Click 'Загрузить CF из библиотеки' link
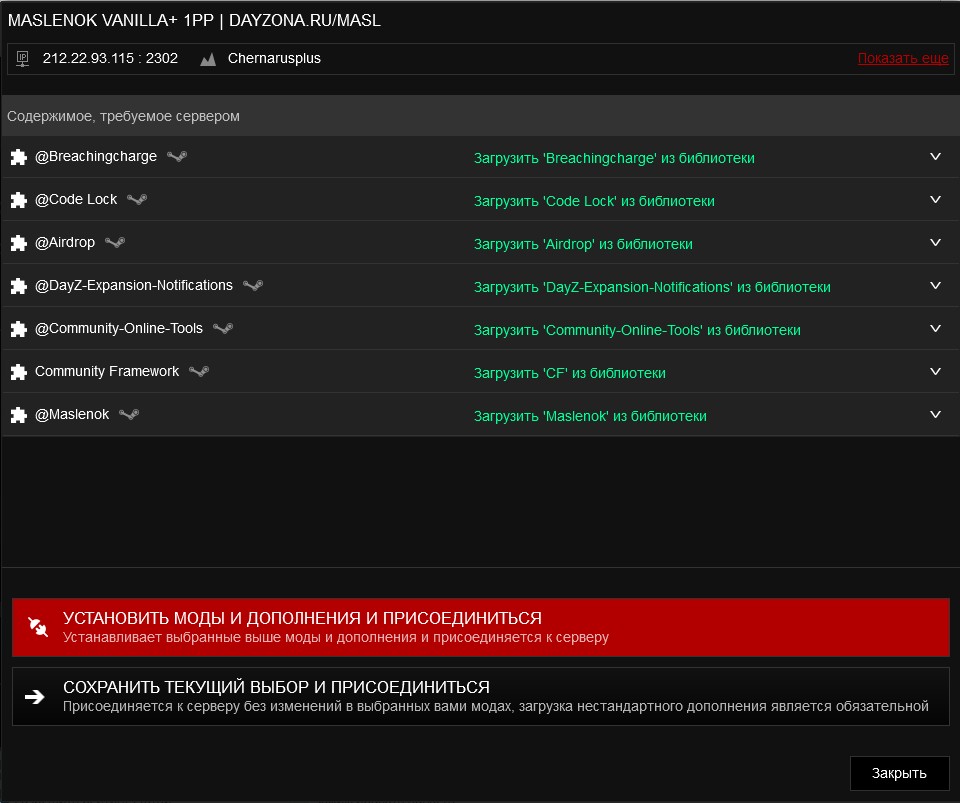 pos(569,373)
